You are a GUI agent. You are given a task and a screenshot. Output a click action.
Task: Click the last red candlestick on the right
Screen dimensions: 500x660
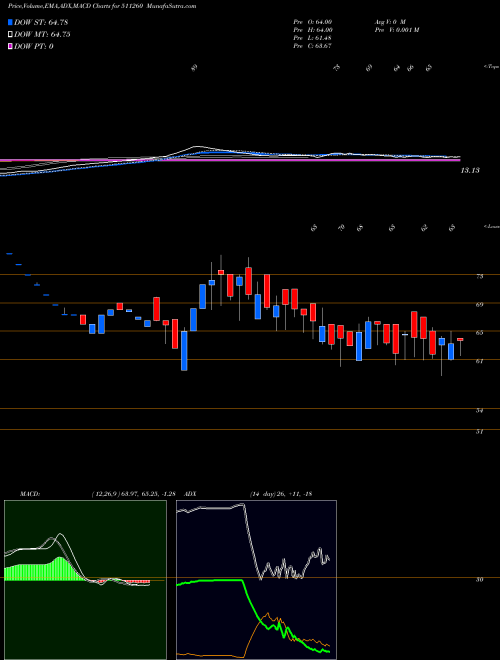point(460,339)
